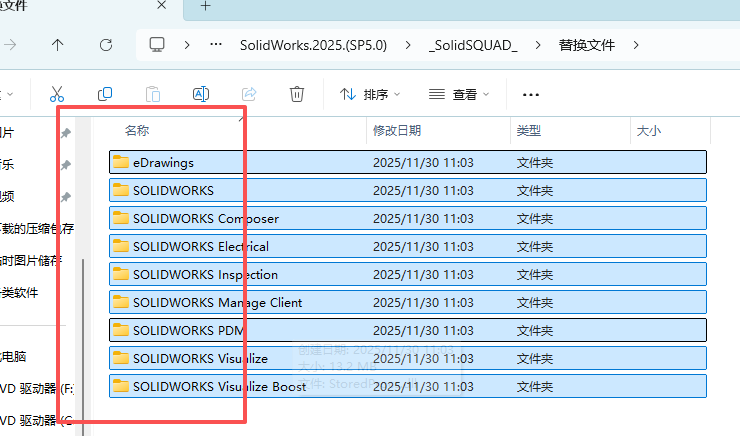
Task: Open 电脑 item in navigation pane
Action: pyautogui.click(x=13, y=356)
